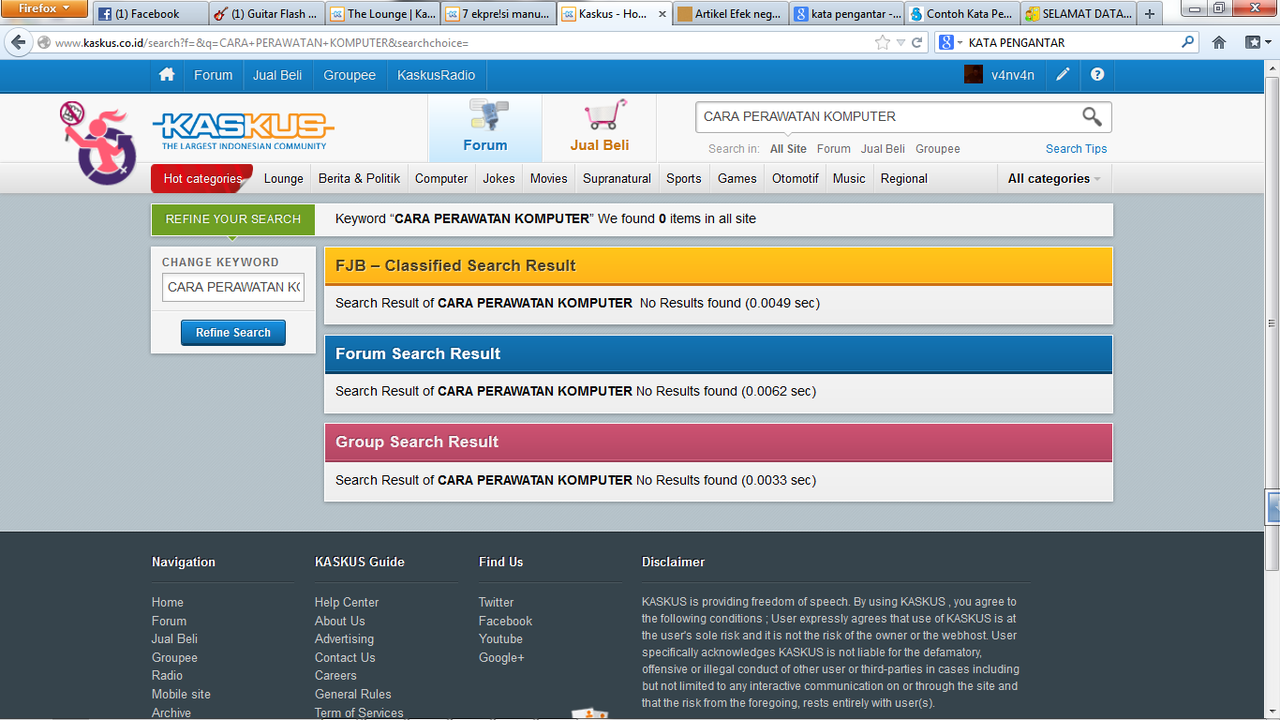Viewport: 1280px width, 720px height.
Task: Switch to the Artikel Efek tab
Action: click(731, 14)
